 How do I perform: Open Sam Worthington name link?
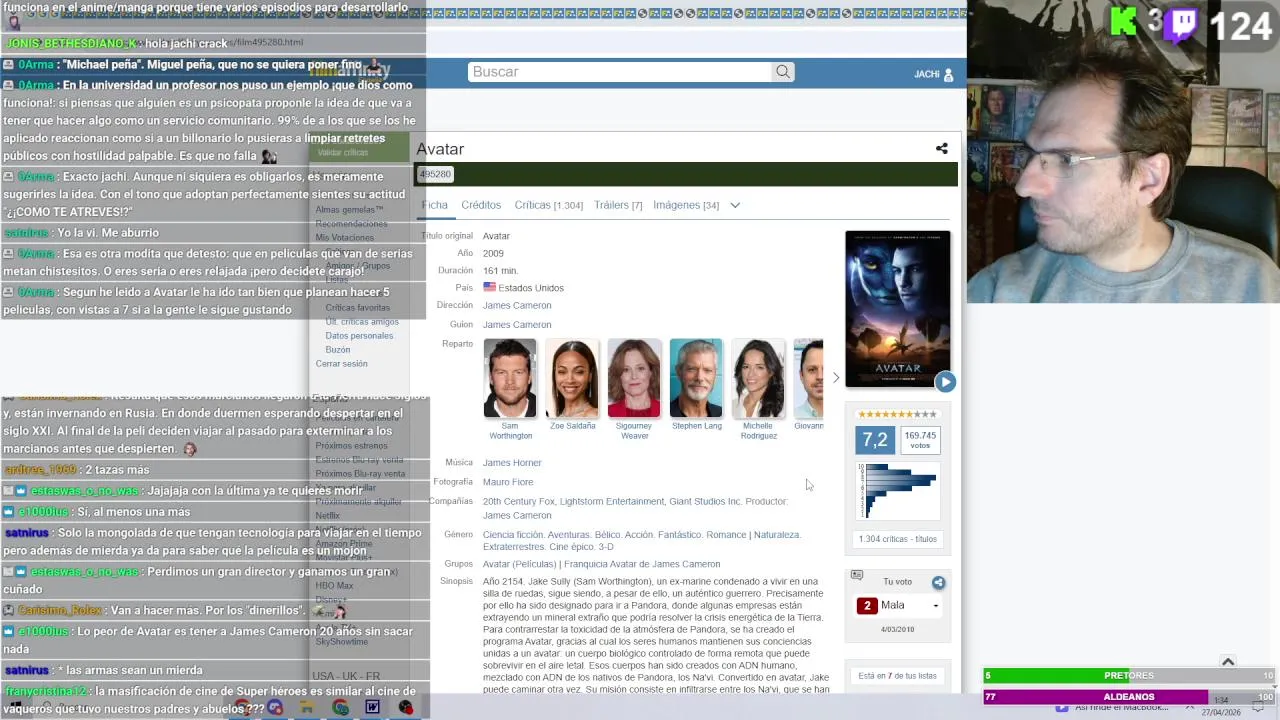click(x=510, y=431)
